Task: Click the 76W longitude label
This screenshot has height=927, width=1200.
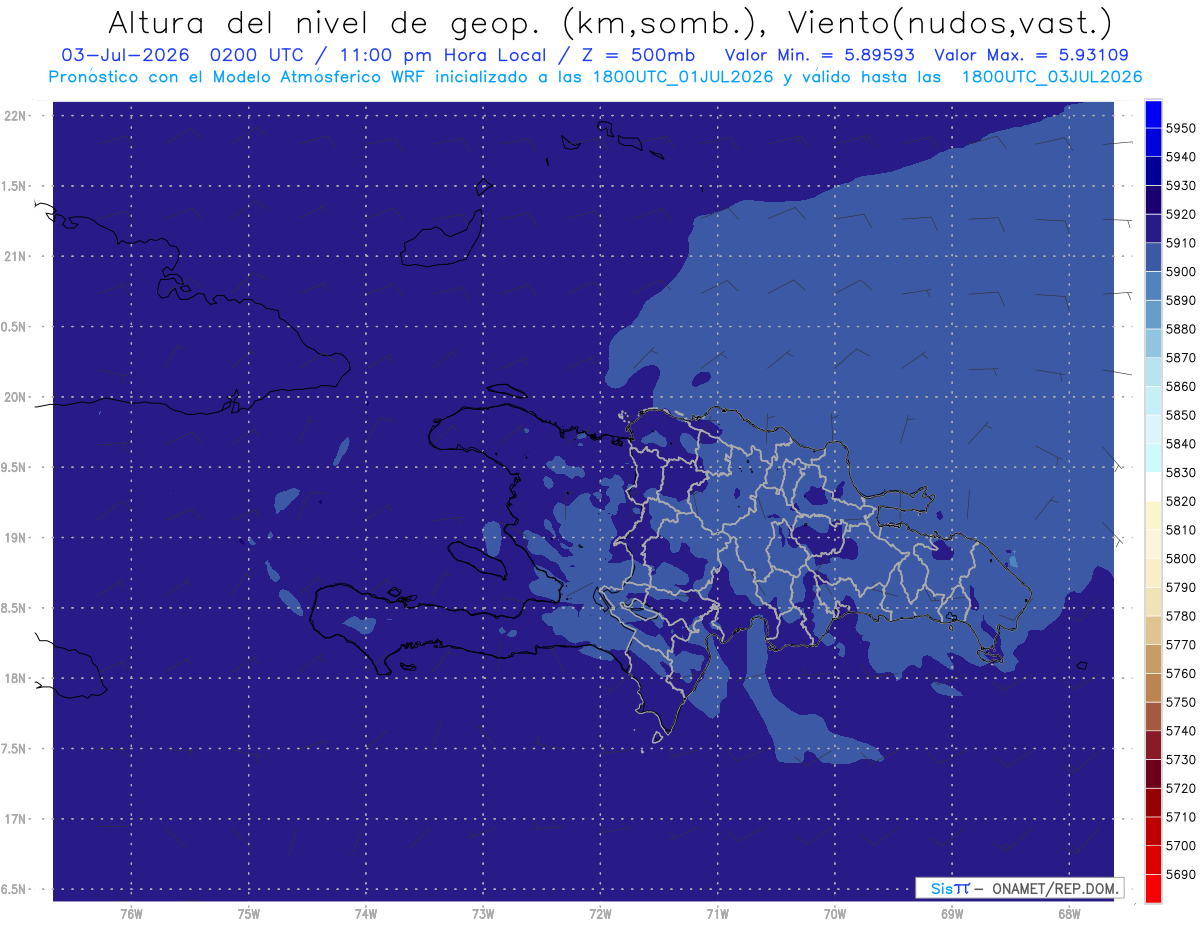Action: point(131,914)
